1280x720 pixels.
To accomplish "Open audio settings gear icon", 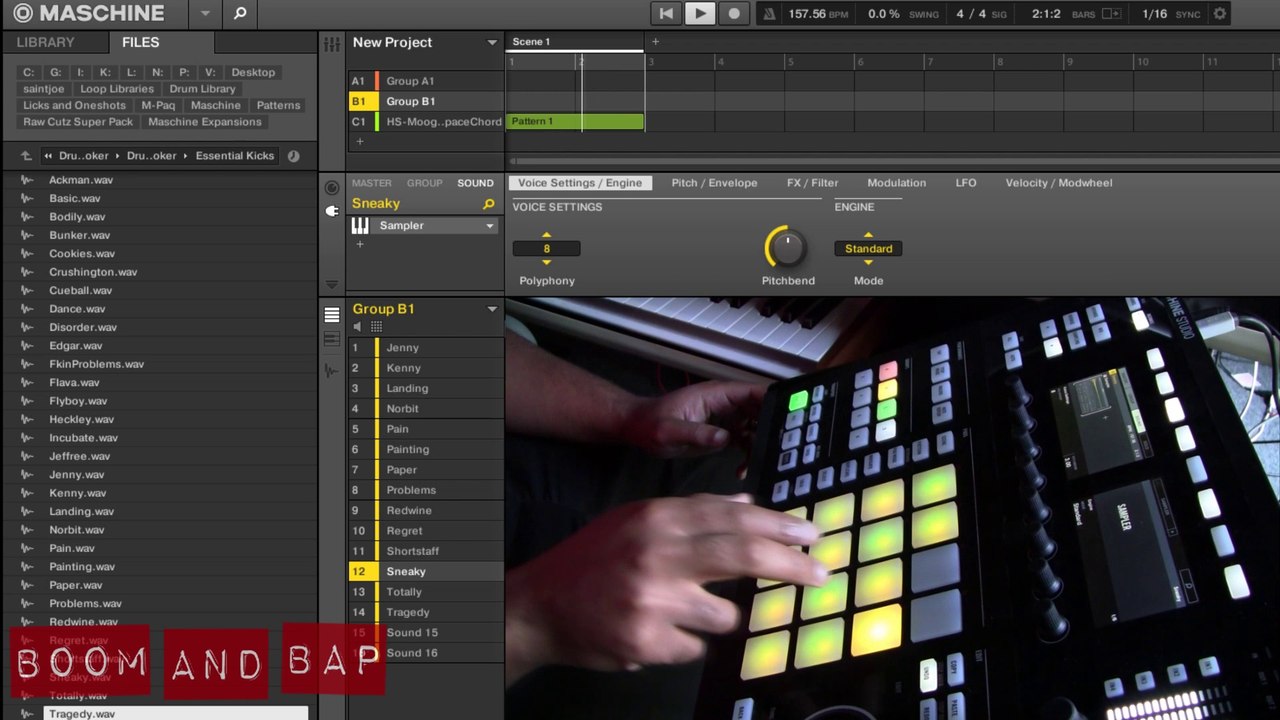I will (x=1219, y=14).
